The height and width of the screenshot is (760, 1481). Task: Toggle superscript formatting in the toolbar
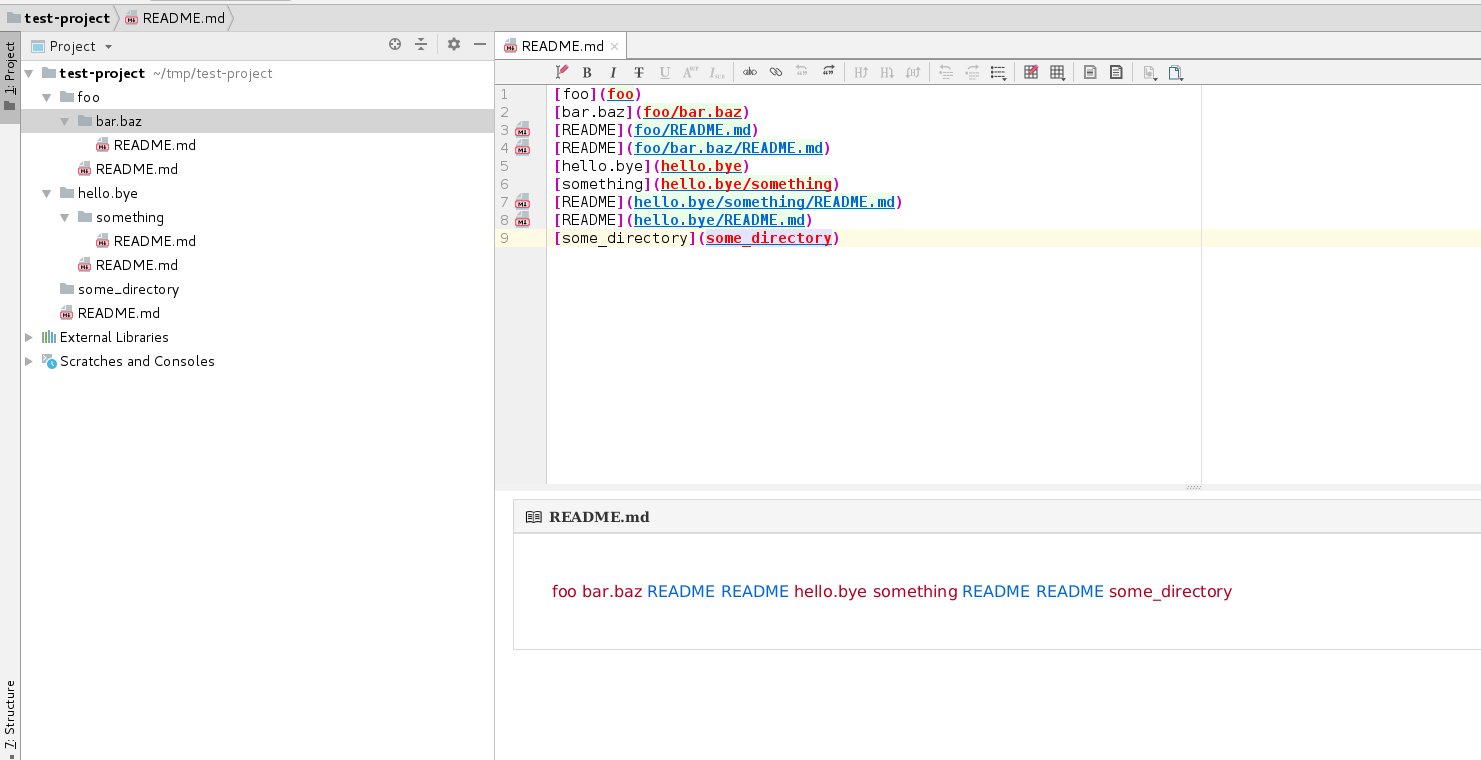tap(690, 71)
